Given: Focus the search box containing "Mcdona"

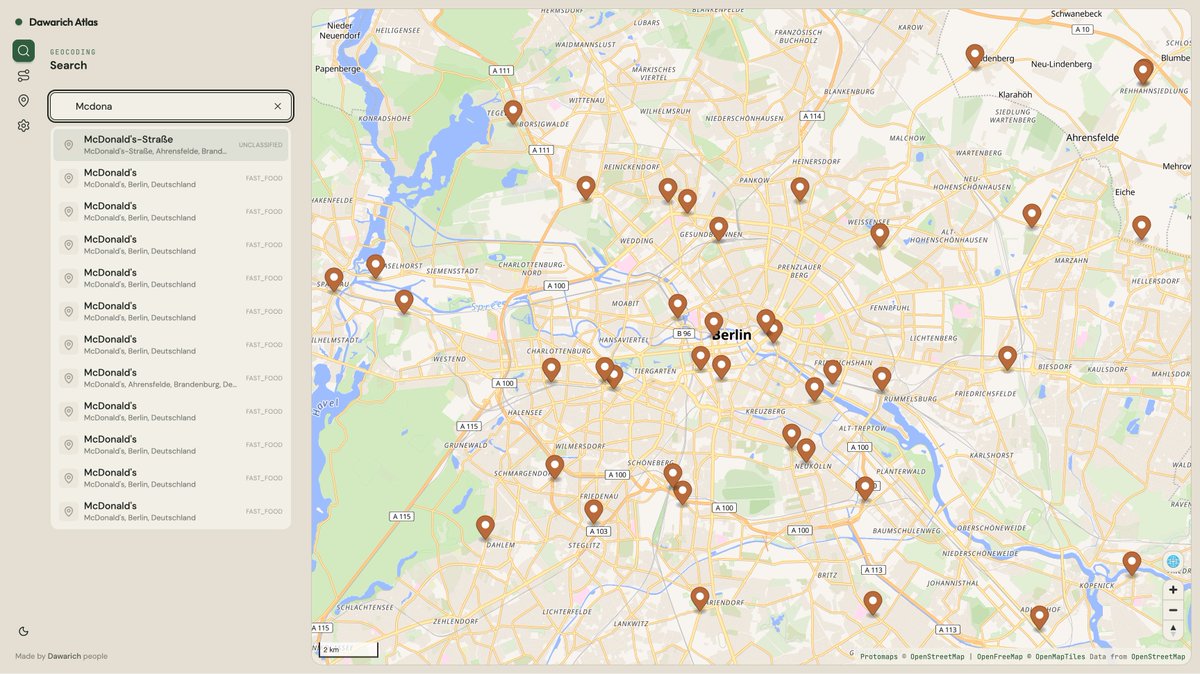Looking at the screenshot, I should click(x=171, y=106).
